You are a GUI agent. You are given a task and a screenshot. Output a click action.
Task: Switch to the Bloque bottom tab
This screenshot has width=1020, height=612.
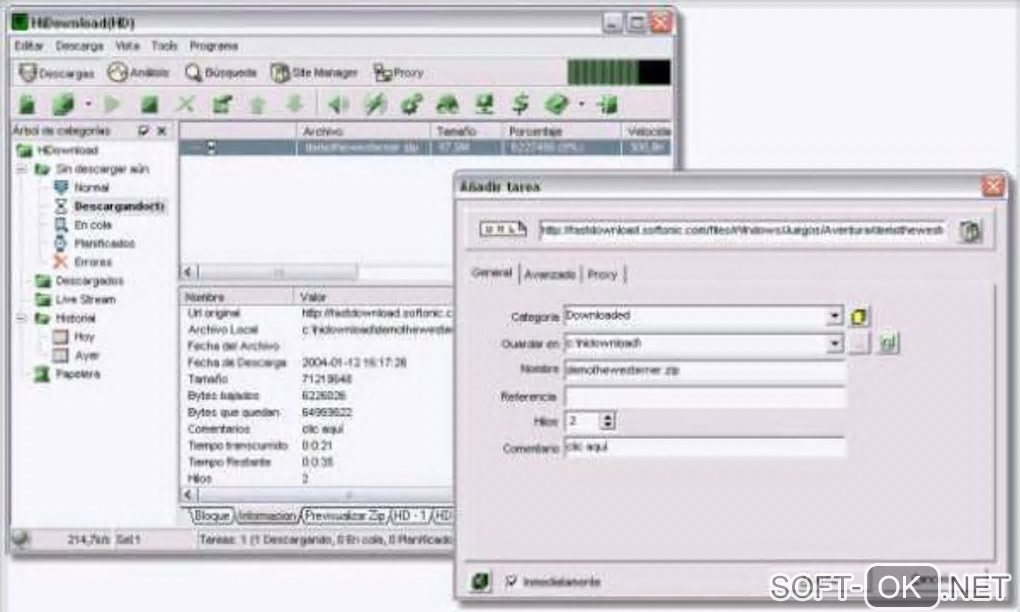point(211,516)
